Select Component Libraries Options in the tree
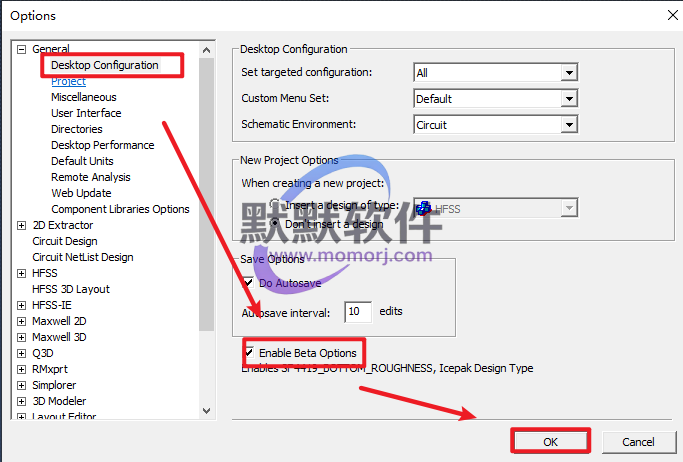Screen dimensions: 683x462 (120, 209)
